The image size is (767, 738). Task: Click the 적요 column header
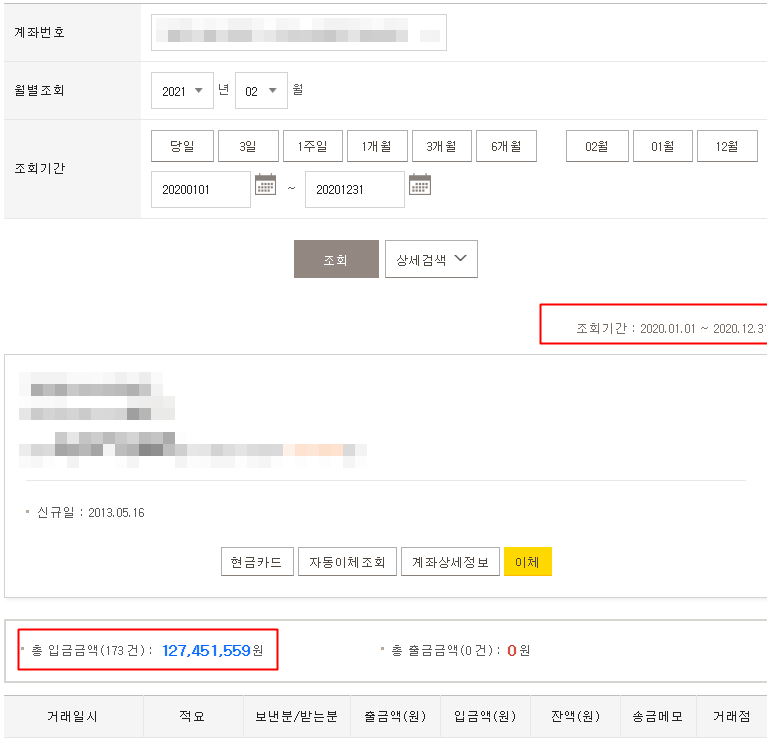click(x=193, y=716)
